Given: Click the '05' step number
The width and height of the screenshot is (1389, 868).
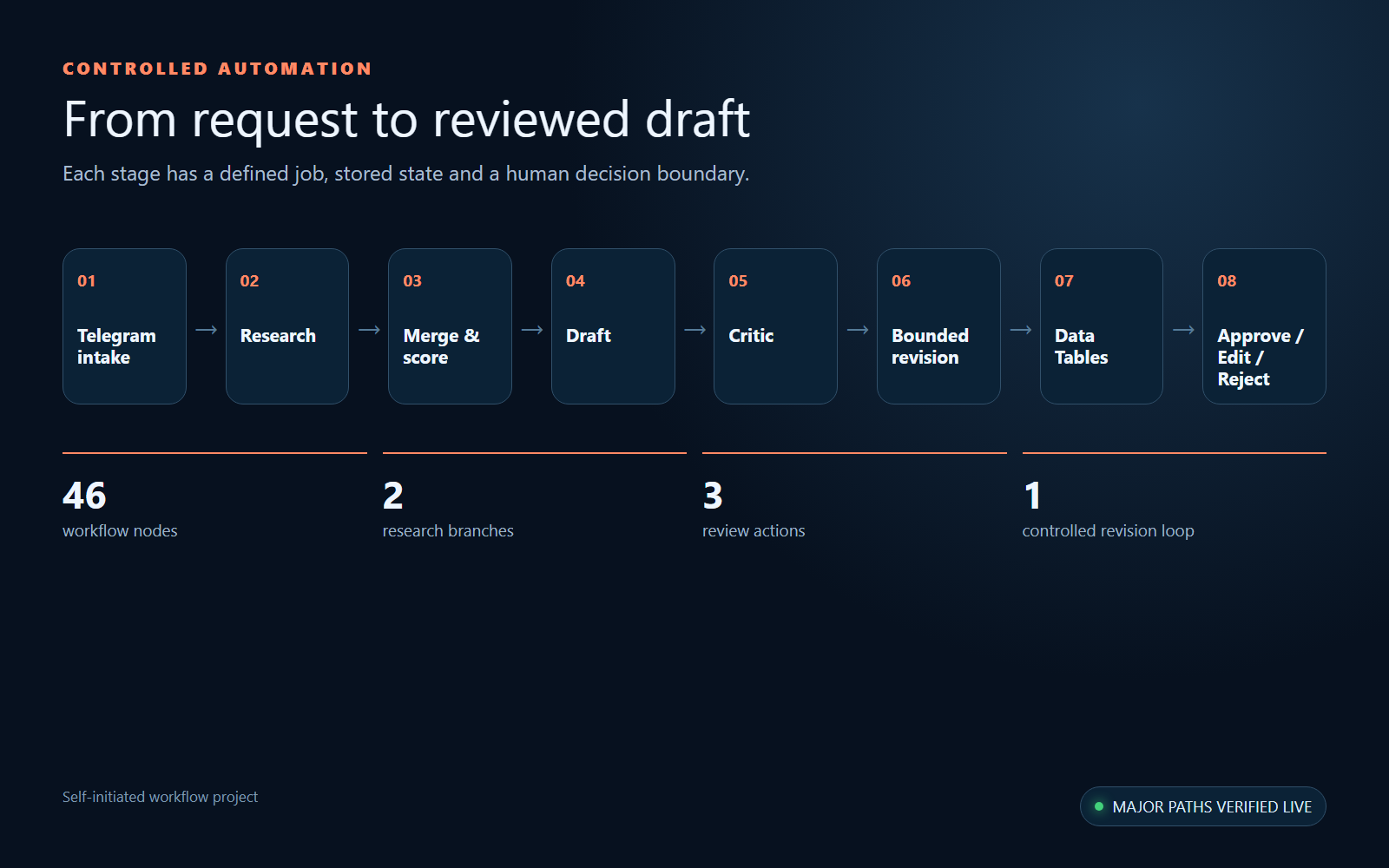Looking at the screenshot, I should pos(738,280).
